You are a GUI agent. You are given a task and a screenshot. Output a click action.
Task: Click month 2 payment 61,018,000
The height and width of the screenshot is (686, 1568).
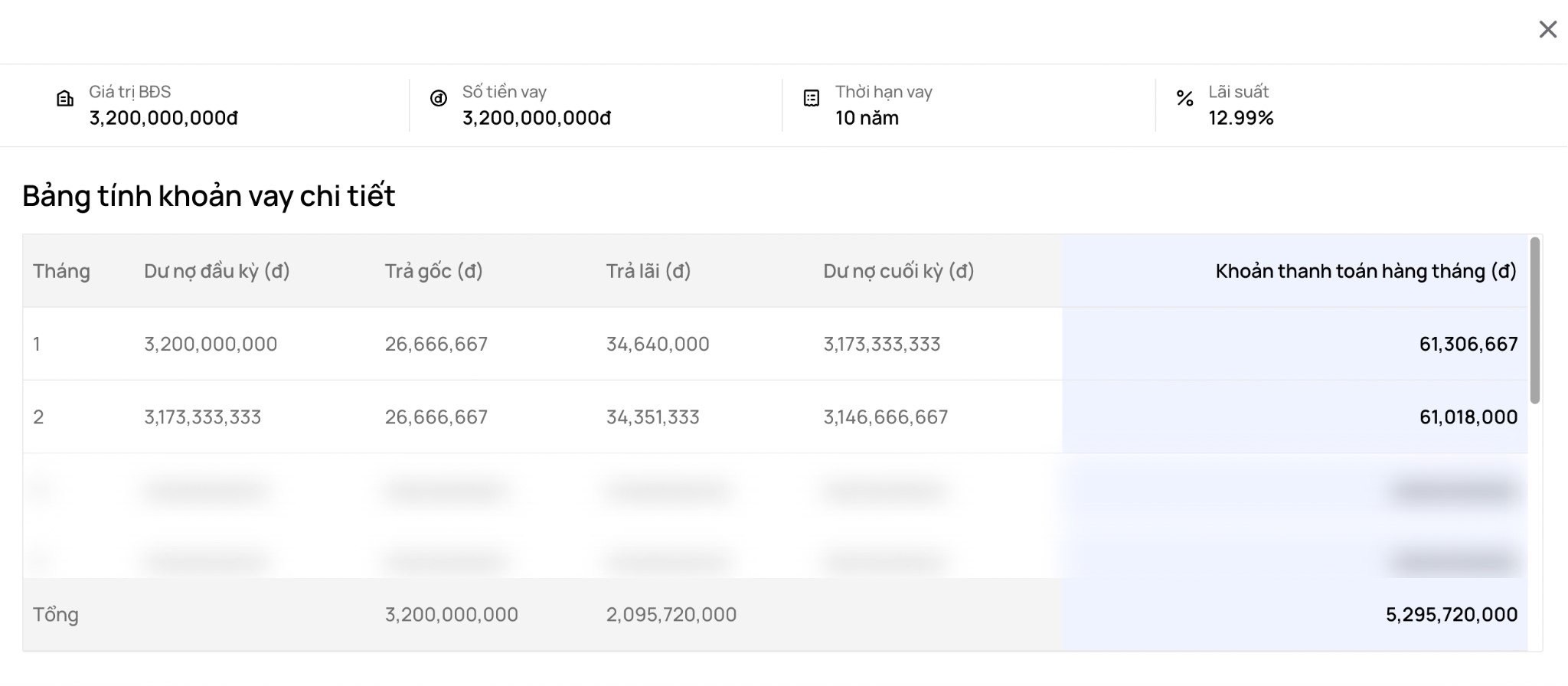click(1468, 416)
